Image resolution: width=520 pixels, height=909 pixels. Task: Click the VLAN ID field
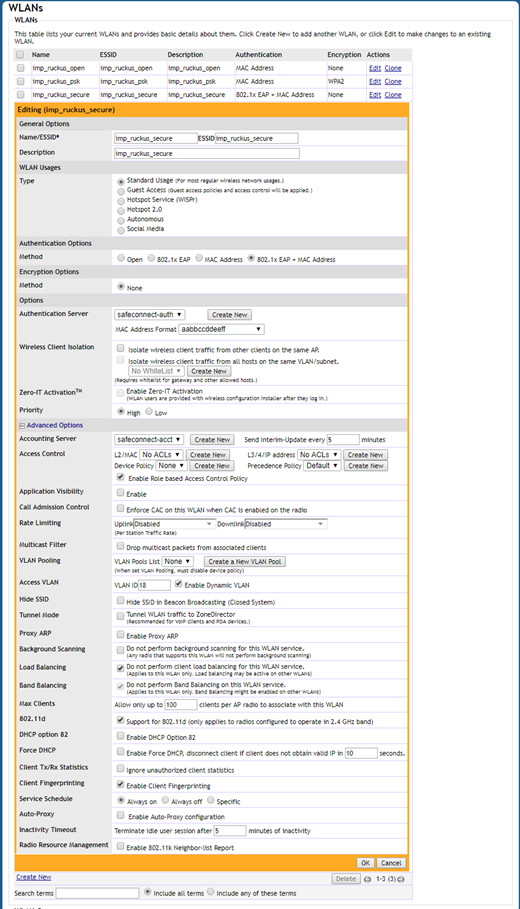(154, 586)
